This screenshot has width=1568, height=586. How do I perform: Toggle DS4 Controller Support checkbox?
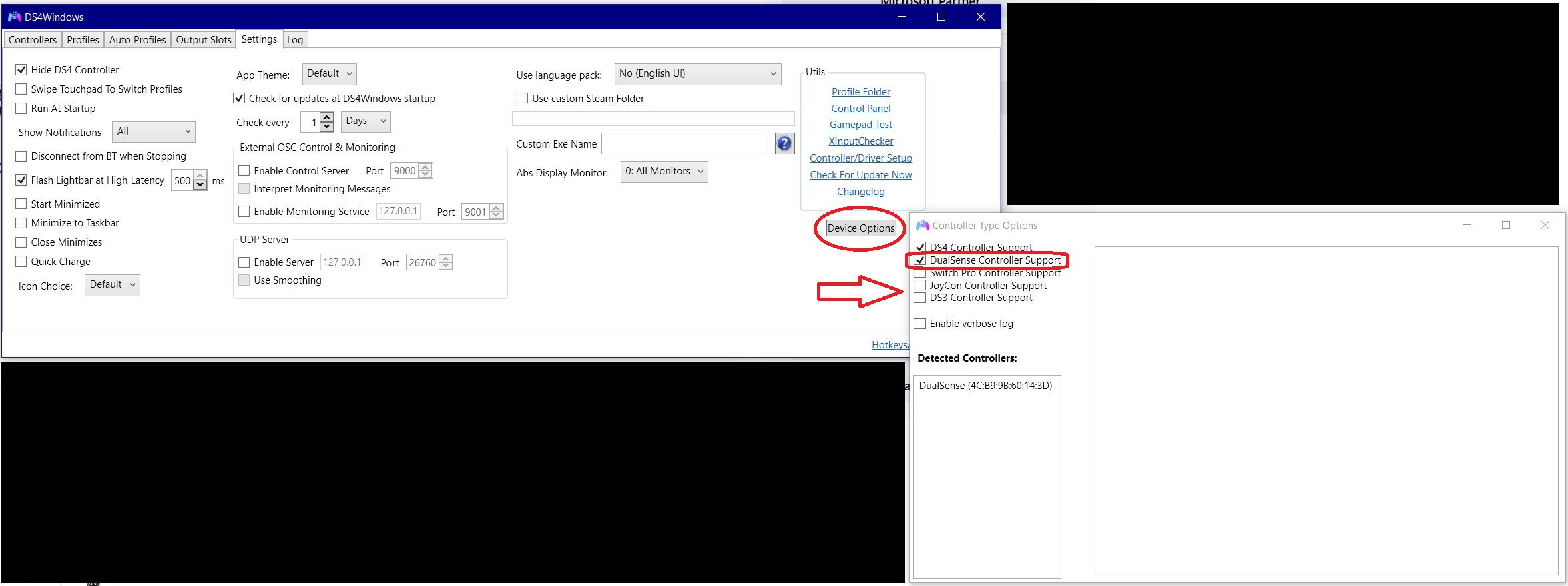[920, 248]
